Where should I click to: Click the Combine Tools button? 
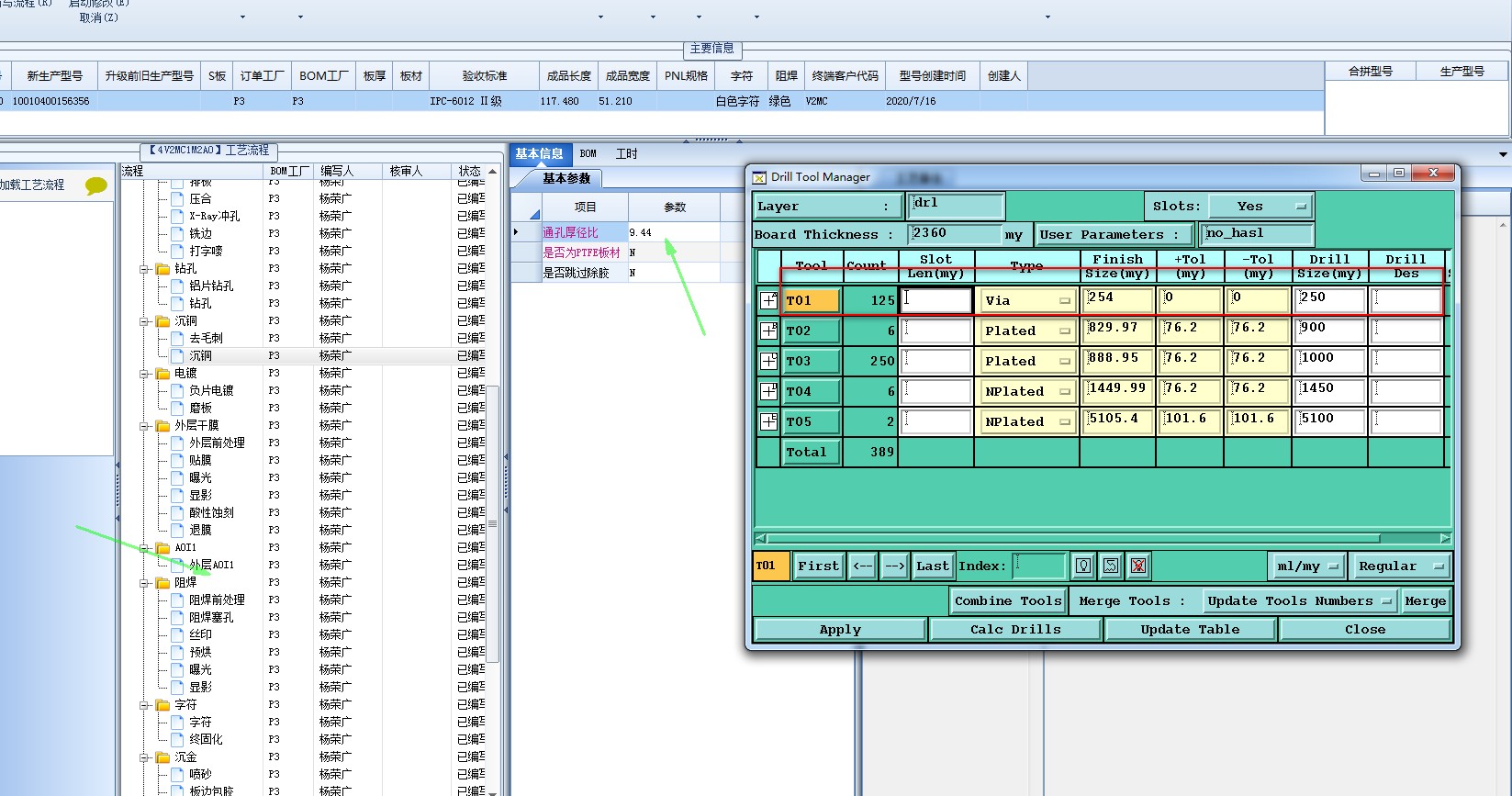[1008, 601]
